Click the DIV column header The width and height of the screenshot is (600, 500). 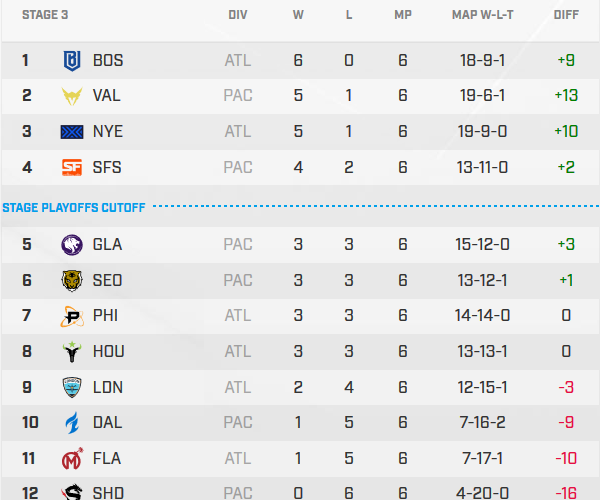point(238,16)
